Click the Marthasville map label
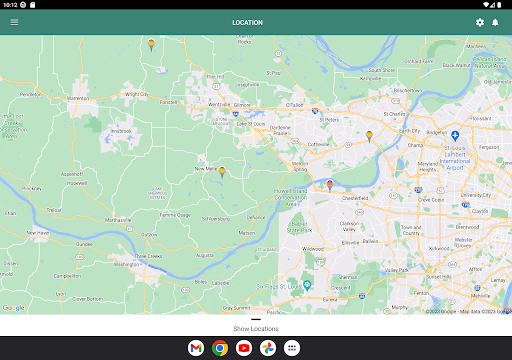This screenshot has width=512, height=360. tap(118, 220)
